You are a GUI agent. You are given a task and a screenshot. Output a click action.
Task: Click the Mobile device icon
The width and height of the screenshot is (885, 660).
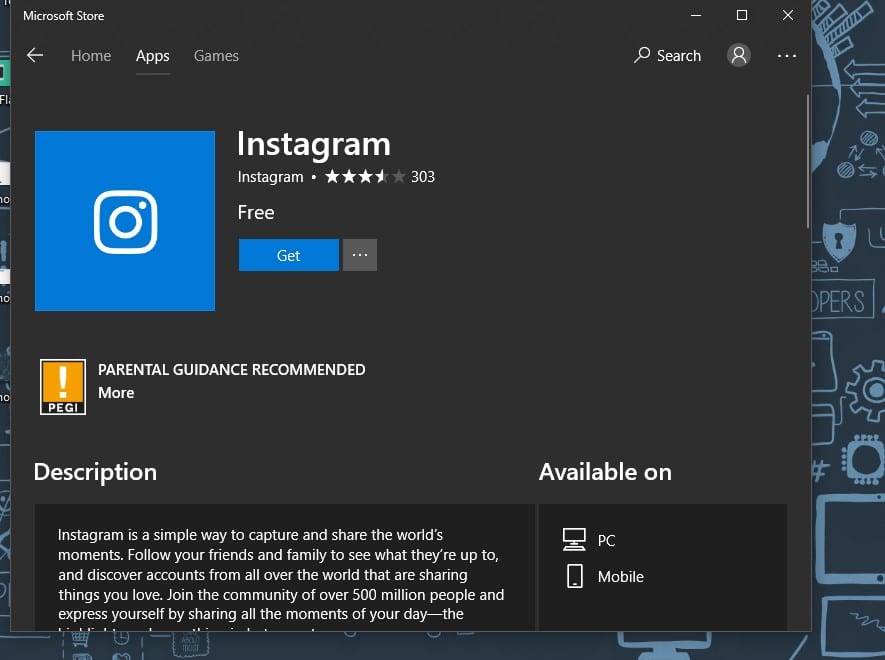tap(575, 576)
